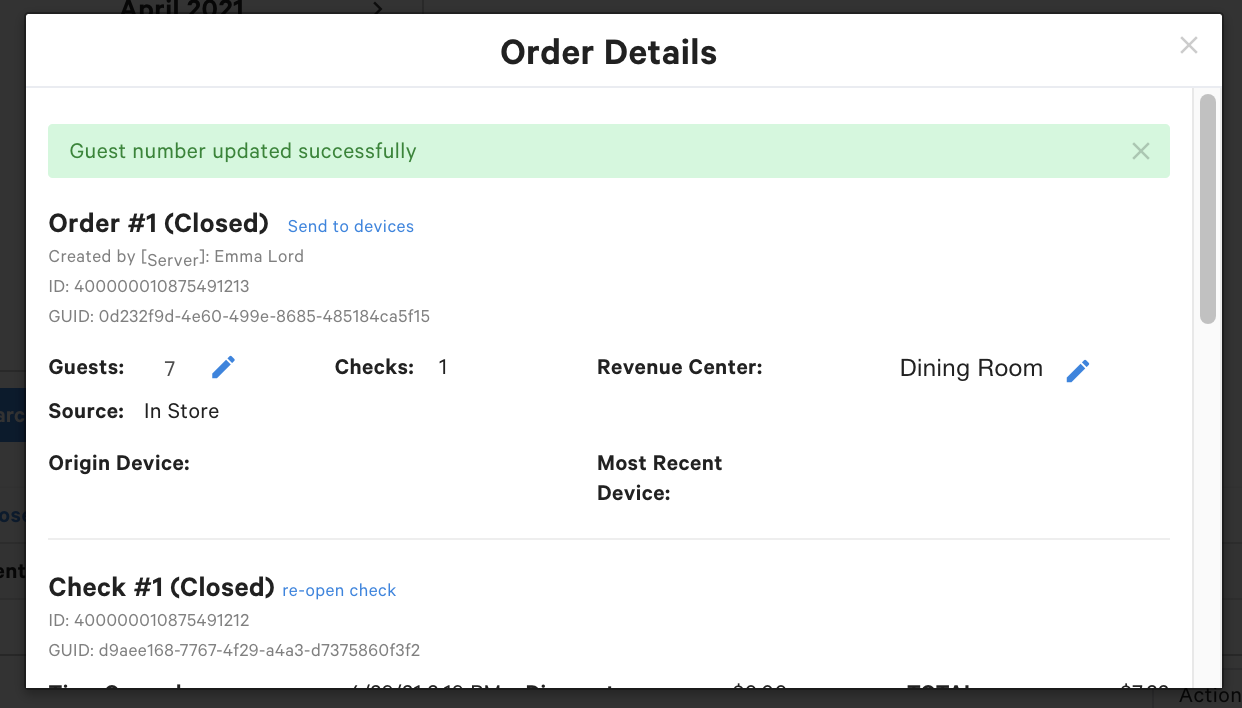The width and height of the screenshot is (1242, 708).
Task: Click the Send to devices link
Action: [x=351, y=226]
